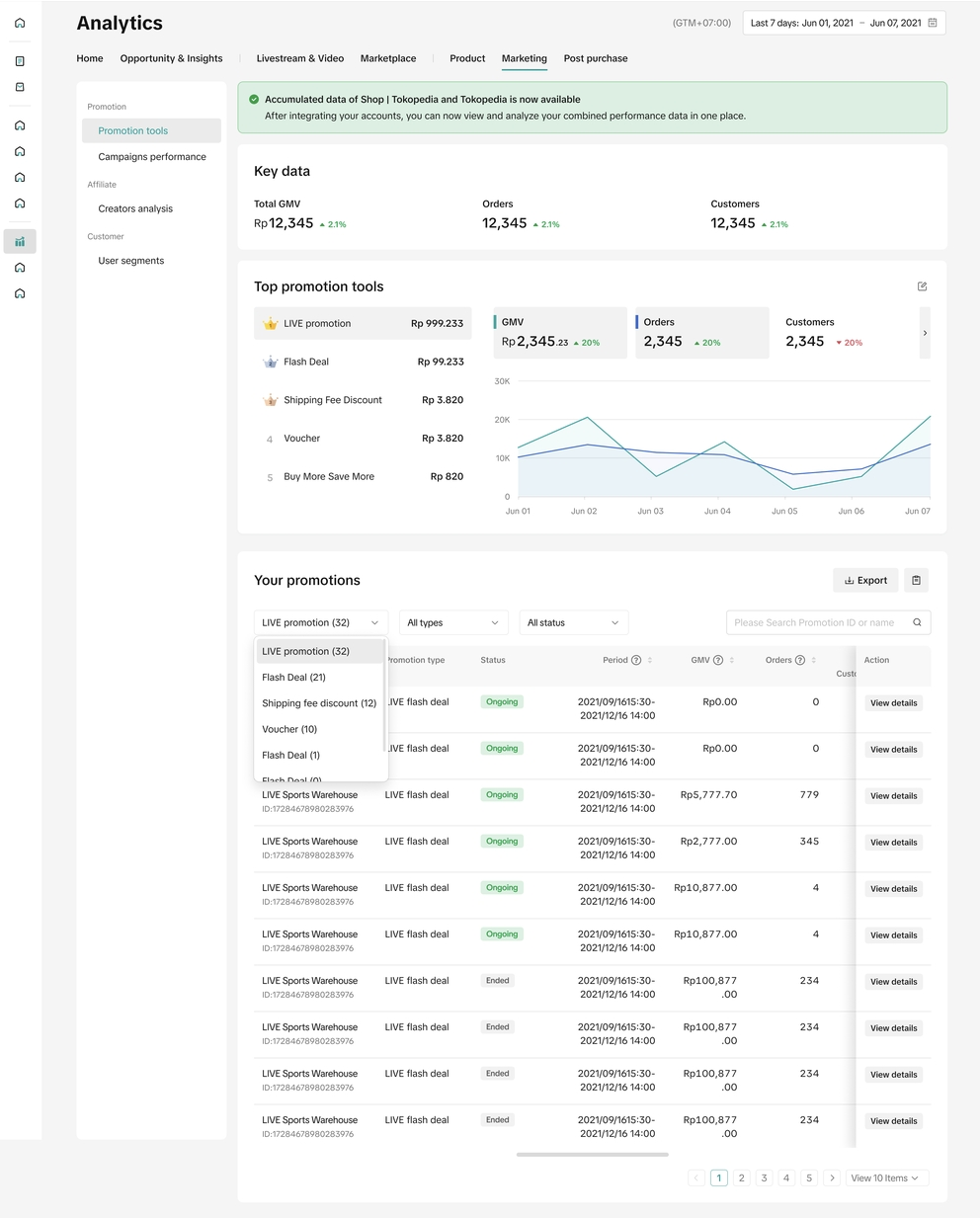Toggle the Orders metric card in chart

click(701, 333)
